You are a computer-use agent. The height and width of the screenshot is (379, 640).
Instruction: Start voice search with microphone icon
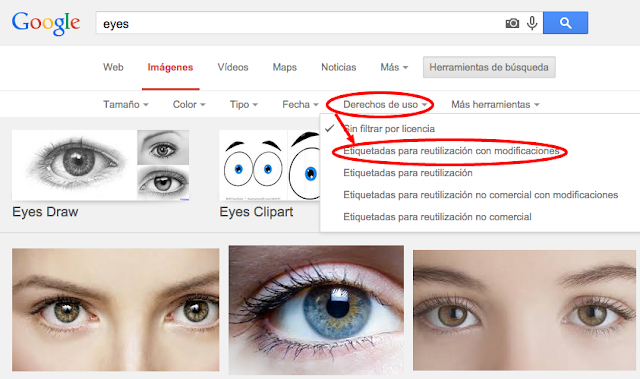532,23
